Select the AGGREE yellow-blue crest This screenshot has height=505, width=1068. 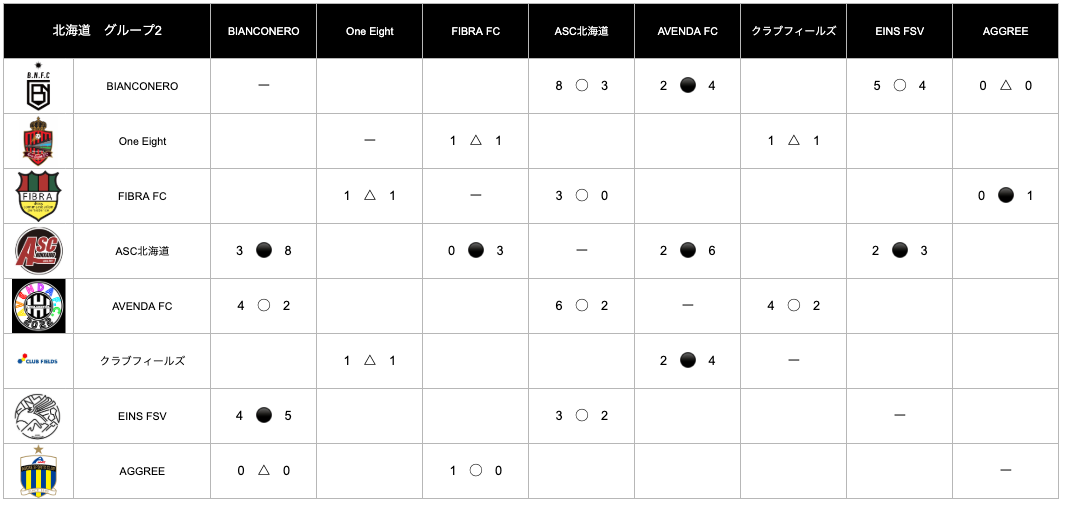[38, 470]
